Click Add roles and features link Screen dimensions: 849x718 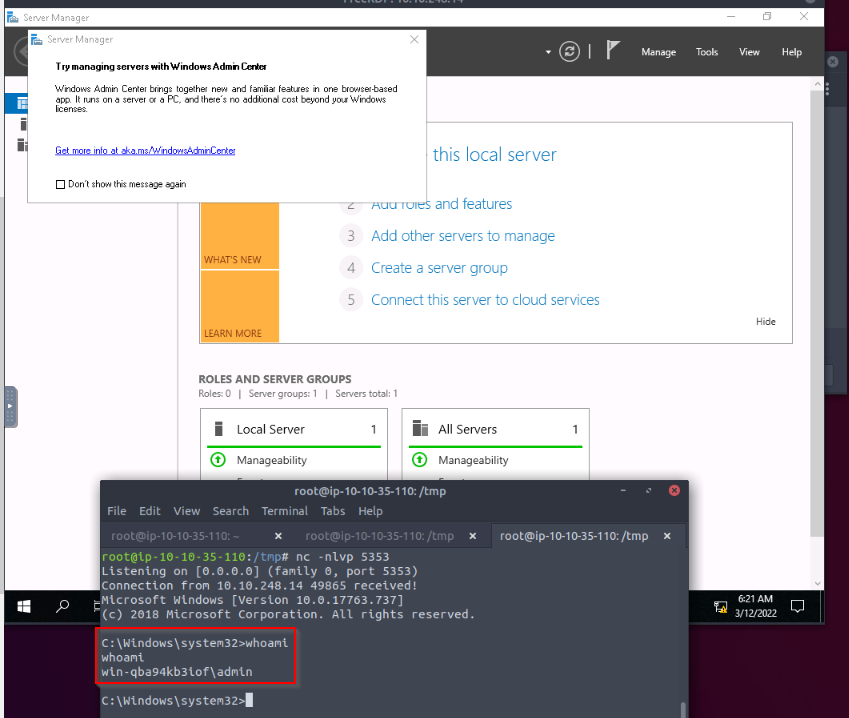pos(441,204)
